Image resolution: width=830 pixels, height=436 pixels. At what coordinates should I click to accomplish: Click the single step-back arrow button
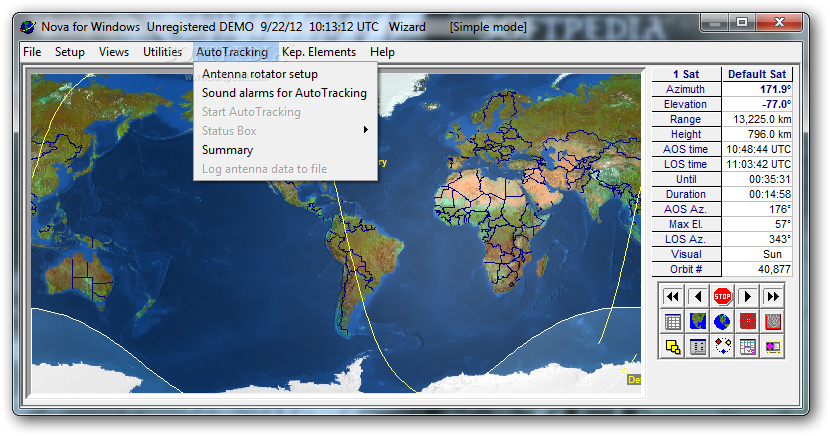[698, 296]
